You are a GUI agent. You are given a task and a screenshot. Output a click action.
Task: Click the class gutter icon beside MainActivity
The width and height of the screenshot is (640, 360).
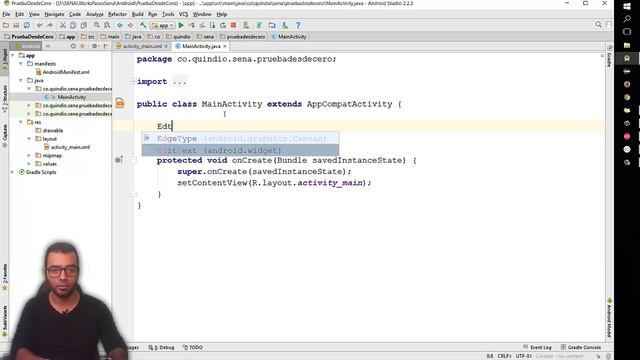[x=120, y=103]
